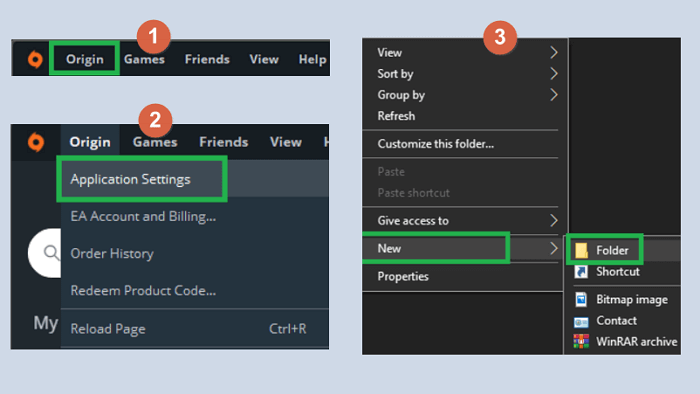Click the Bitmap image icon
Image resolution: width=700 pixels, height=394 pixels.
pyautogui.click(x=581, y=299)
